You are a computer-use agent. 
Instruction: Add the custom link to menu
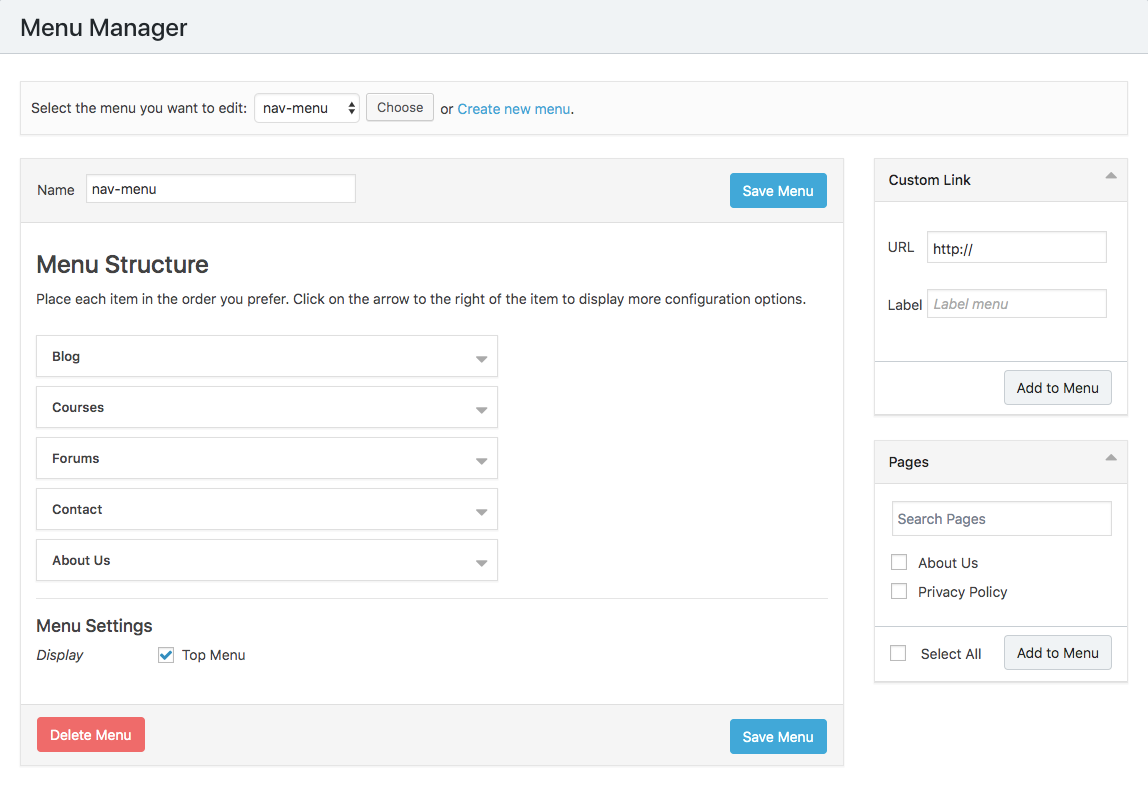[1057, 388]
